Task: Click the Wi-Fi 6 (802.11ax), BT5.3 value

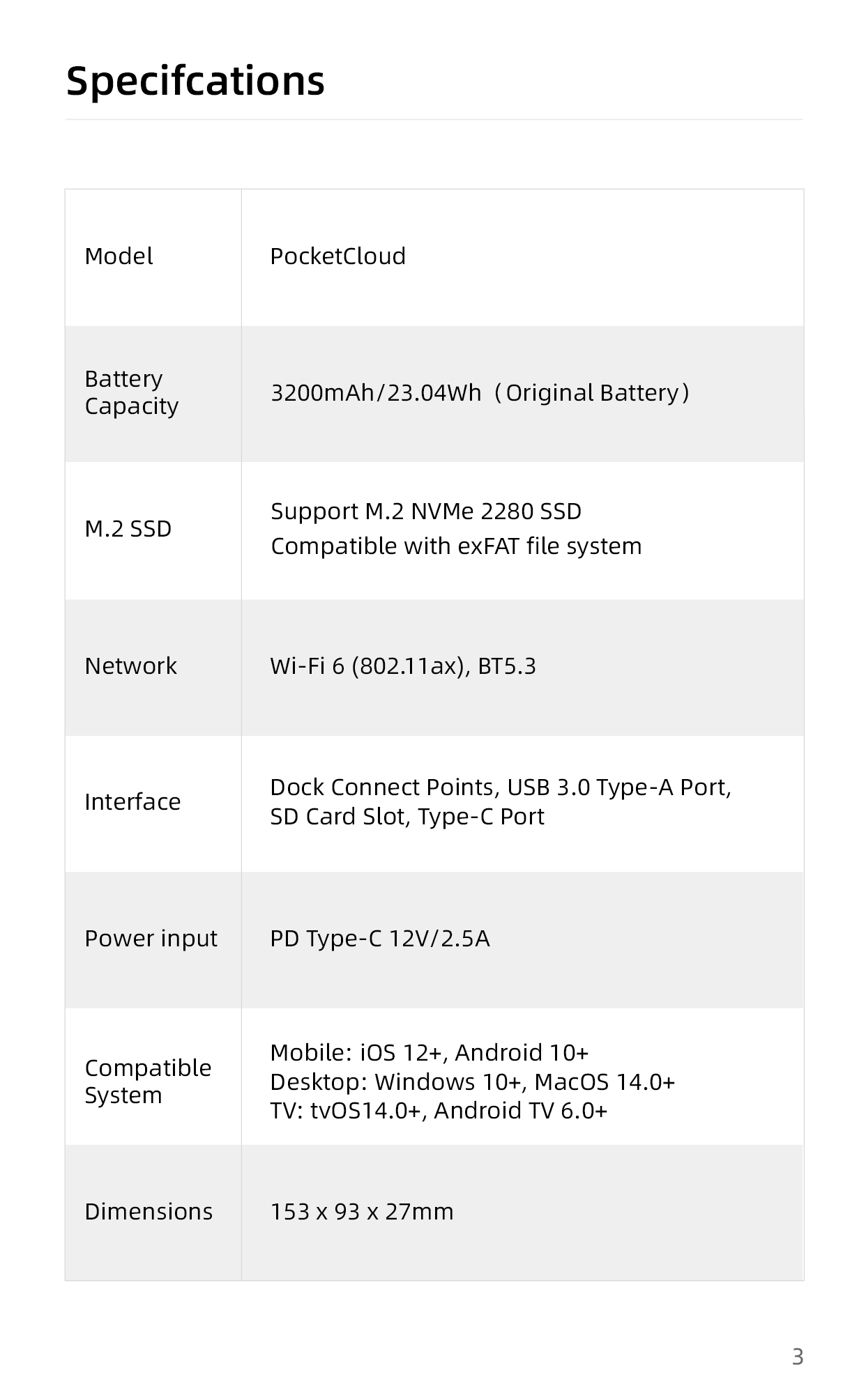Action: point(403,666)
